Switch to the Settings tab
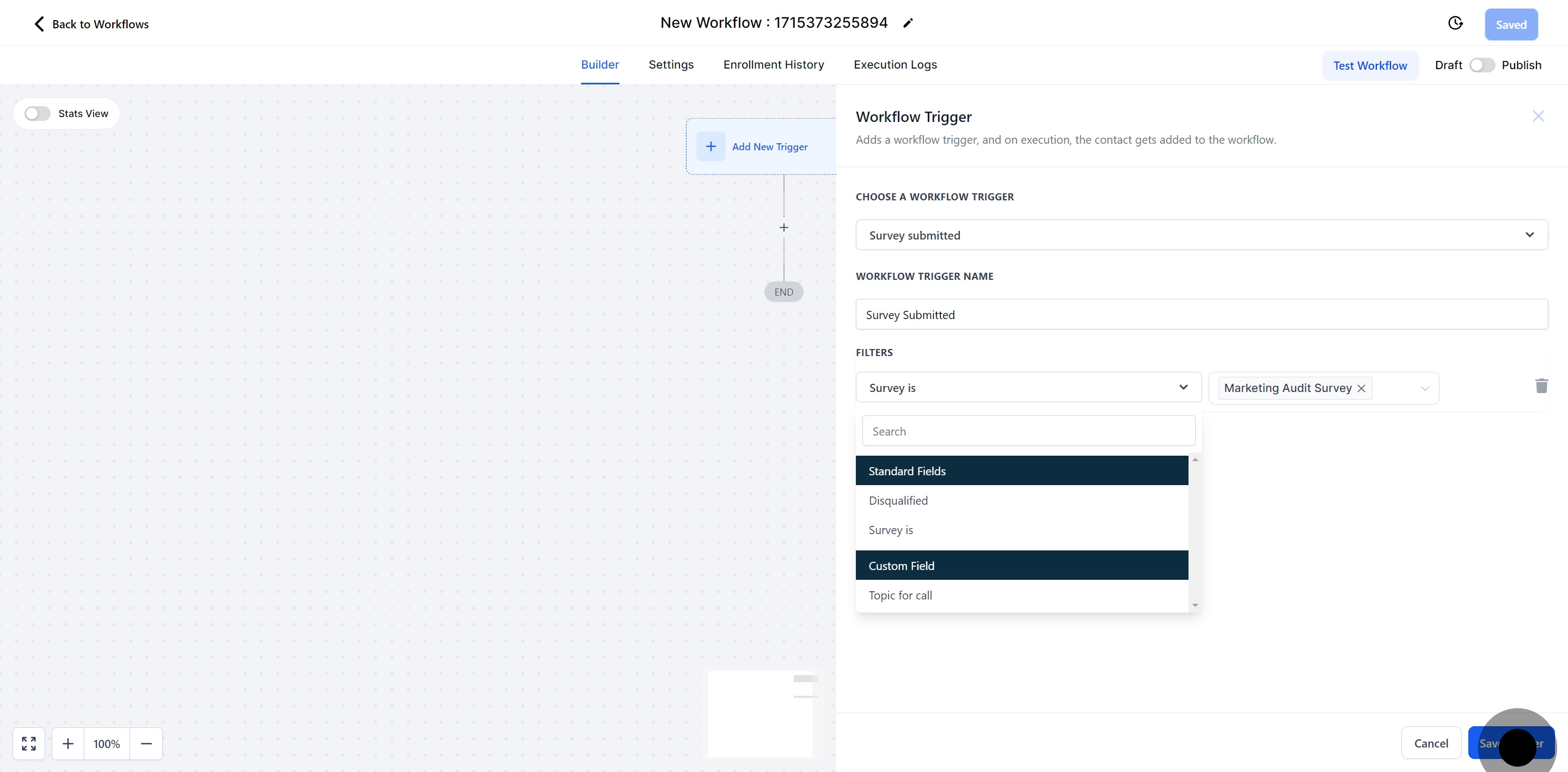The image size is (1568, 772). [x=671, y=65]
